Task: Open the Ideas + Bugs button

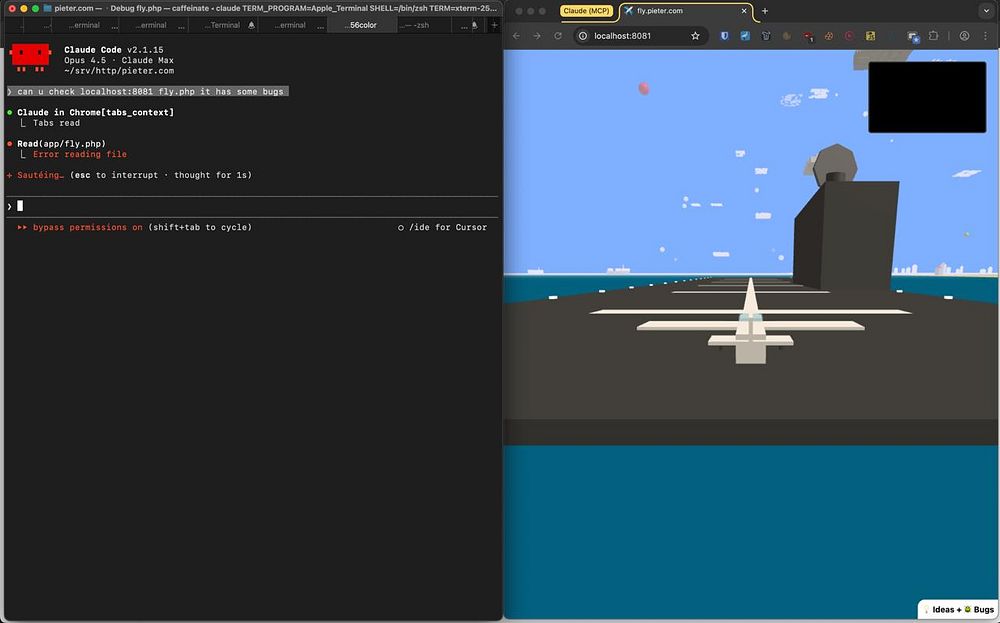Action: pyautogui.click(x=957, y=609)
